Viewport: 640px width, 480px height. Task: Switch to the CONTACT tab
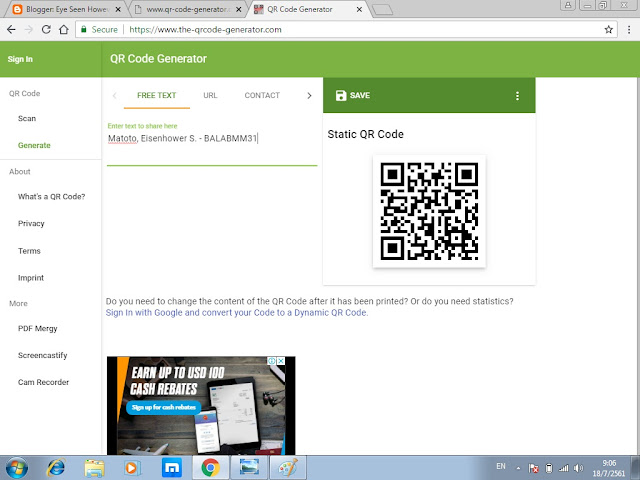pos(262,96)
